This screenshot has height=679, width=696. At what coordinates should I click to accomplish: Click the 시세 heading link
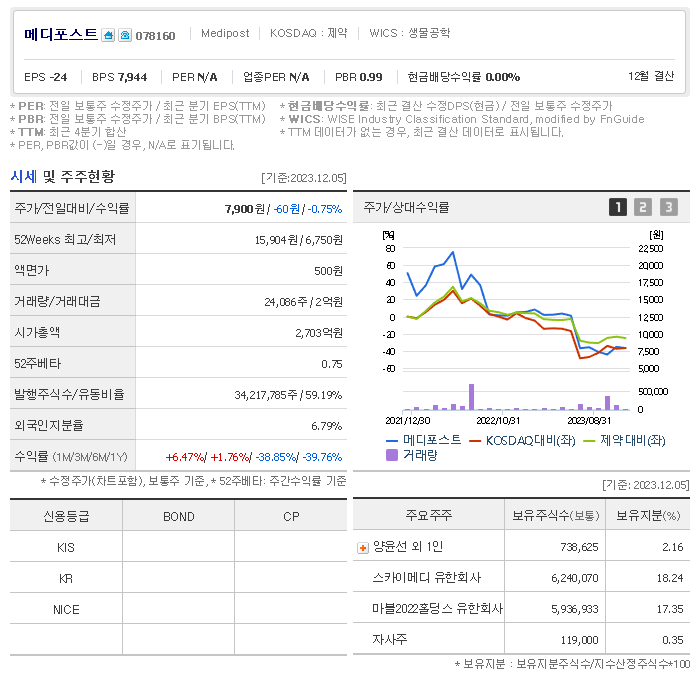click(24, 176)
